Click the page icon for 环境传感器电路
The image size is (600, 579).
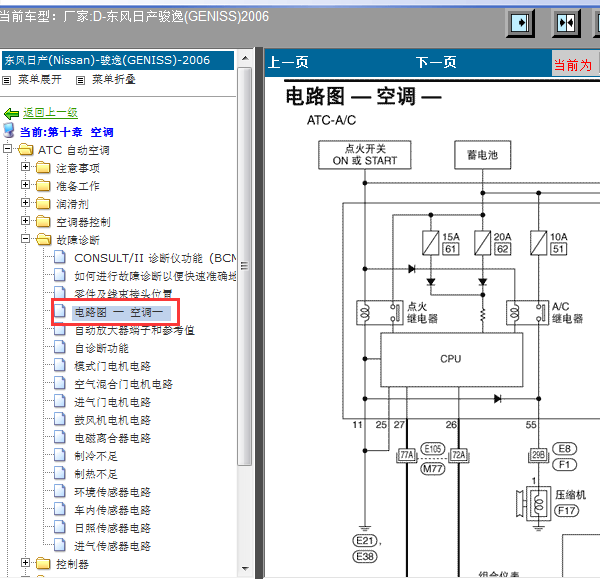(x=60, y=491)
